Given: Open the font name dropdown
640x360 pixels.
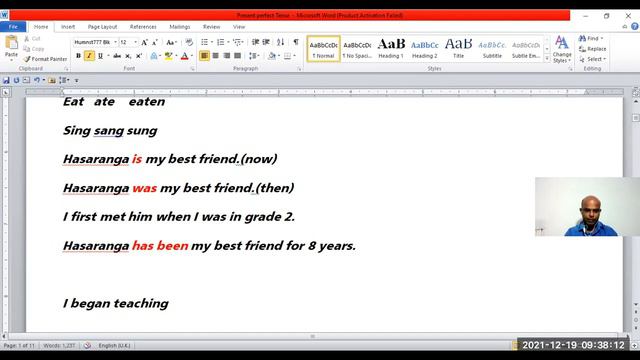Looking at the screenshot, I should pyautogui.click(x=116, y=42).
